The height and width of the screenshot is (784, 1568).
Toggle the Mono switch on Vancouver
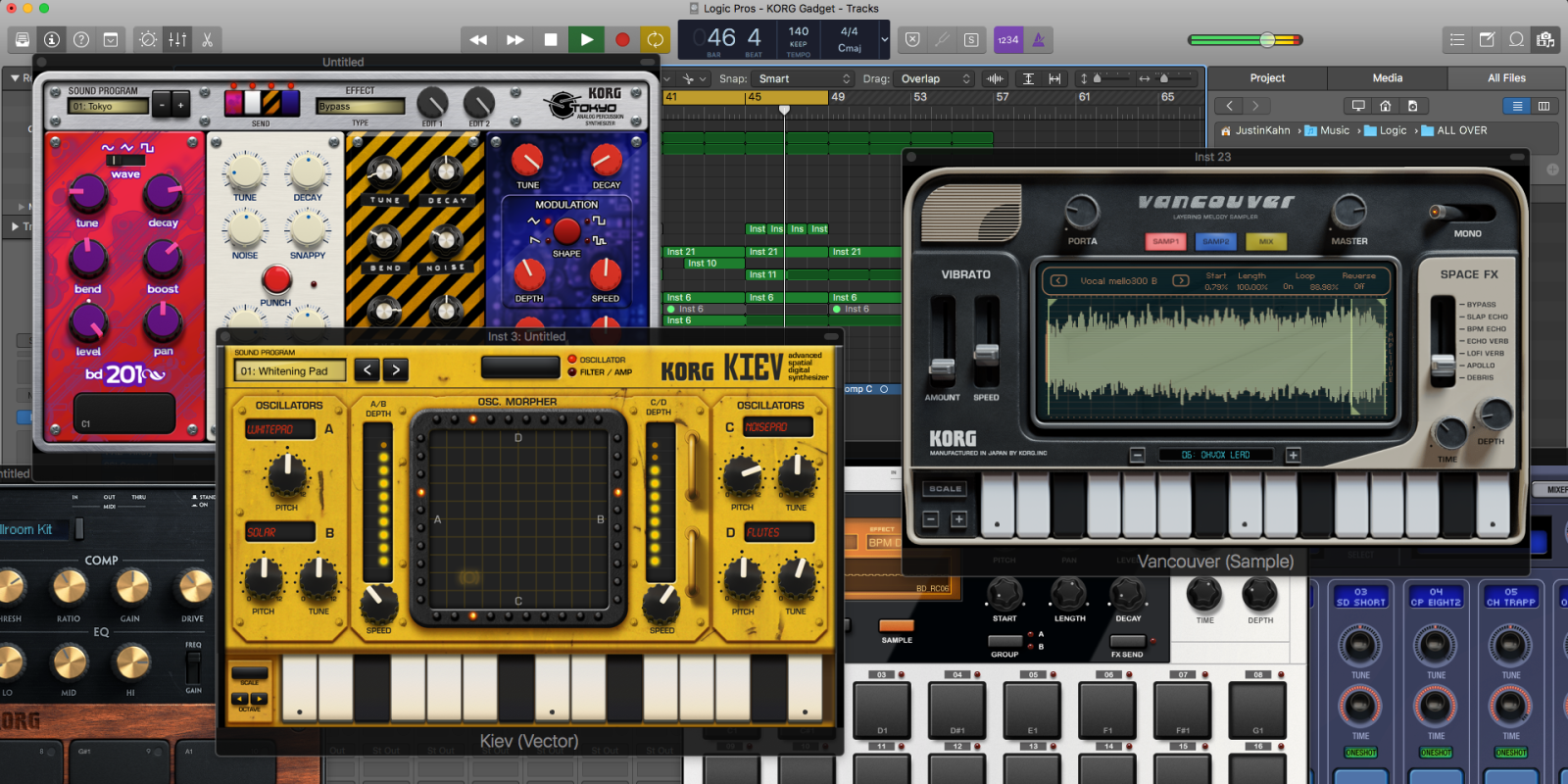1464,213
